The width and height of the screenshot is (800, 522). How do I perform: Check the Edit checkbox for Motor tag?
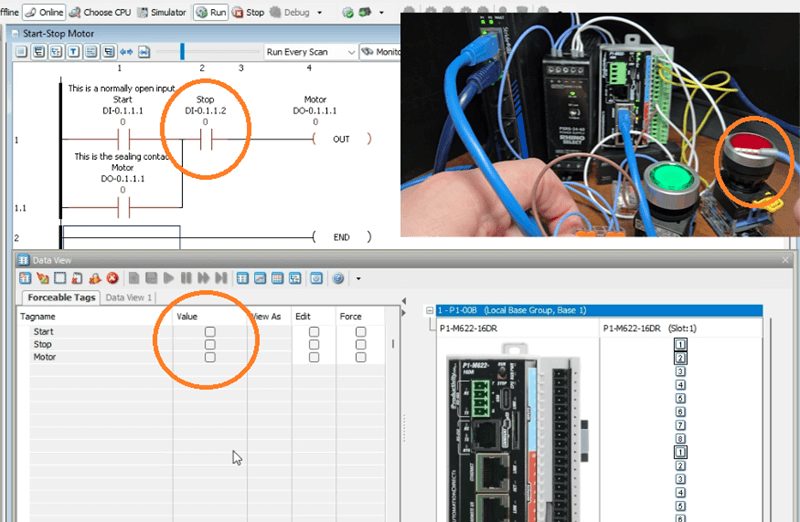coord(314,357)
